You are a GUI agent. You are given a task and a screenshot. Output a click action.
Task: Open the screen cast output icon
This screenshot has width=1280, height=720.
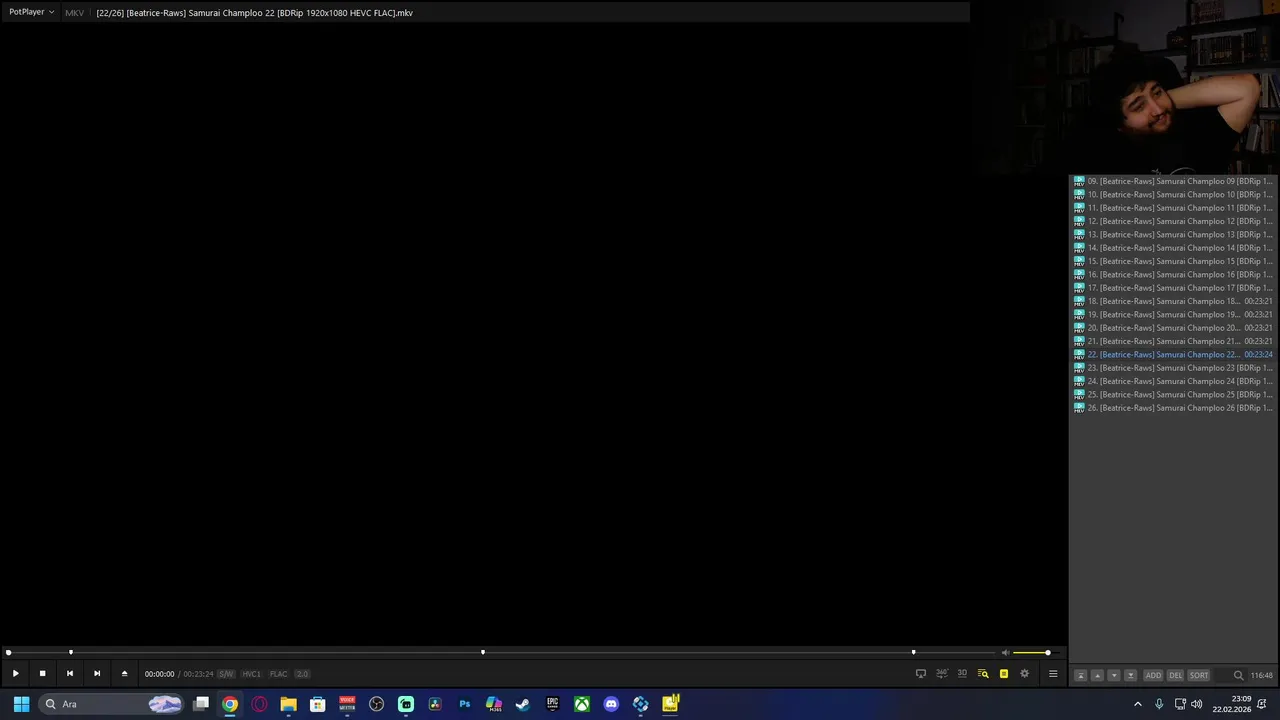(921, 674)
